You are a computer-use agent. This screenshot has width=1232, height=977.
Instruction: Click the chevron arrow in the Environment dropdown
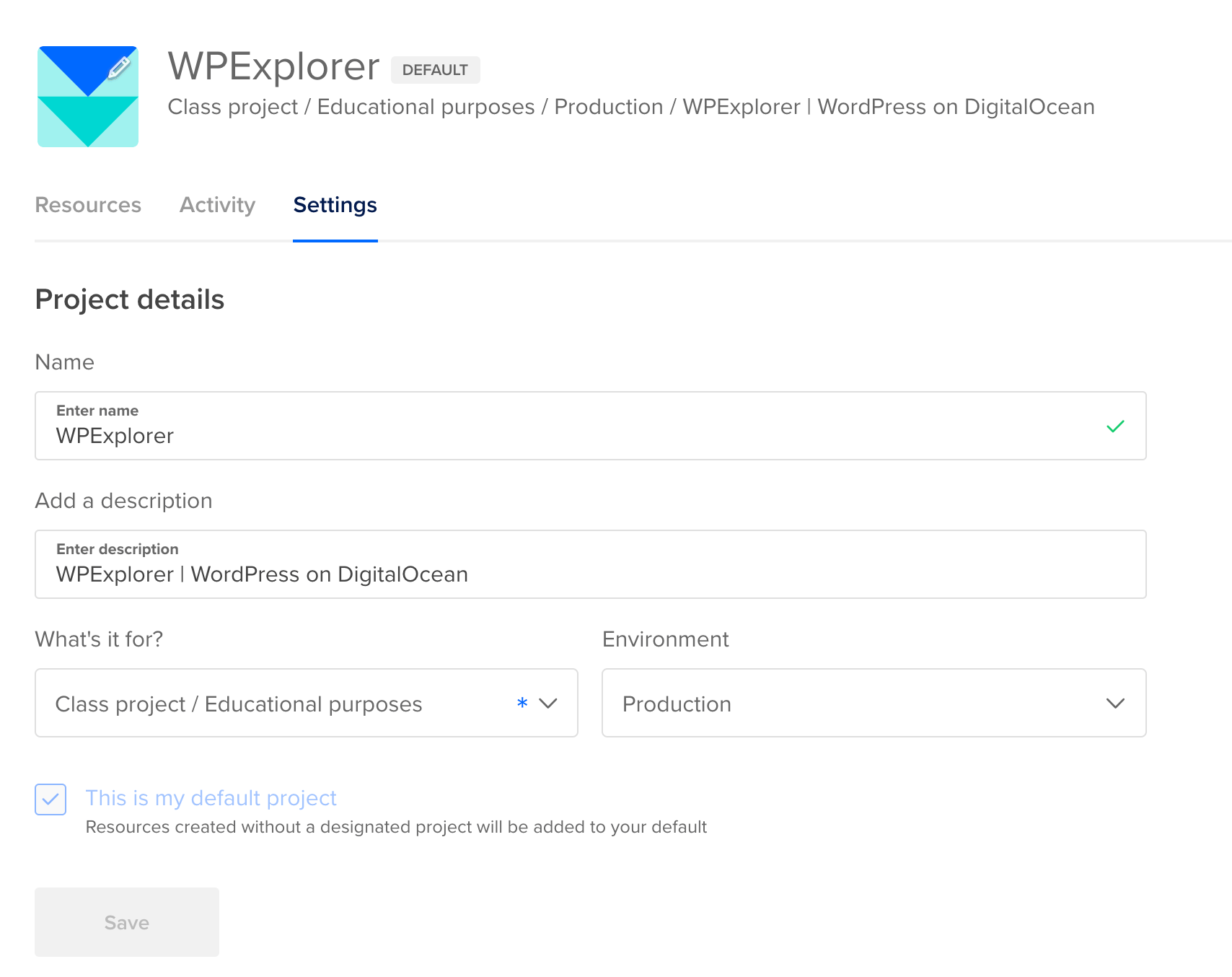(x=1115, y=704)
